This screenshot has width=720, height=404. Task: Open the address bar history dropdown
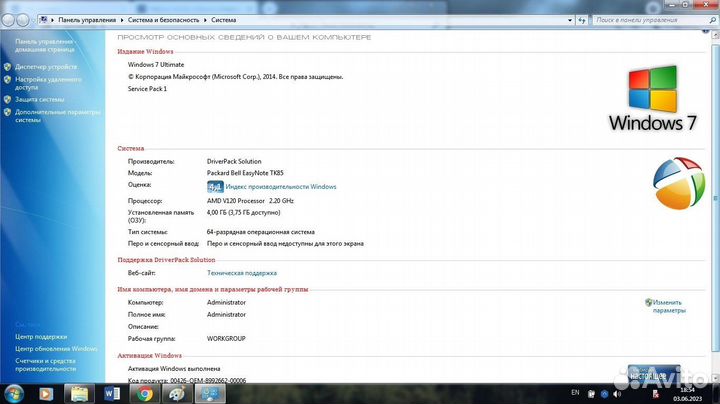coord(570,20)
